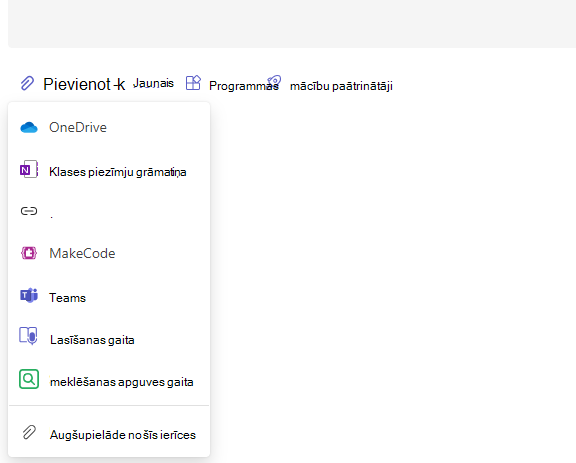Select Augšupielāde no šīs ierīces
576x463 pixels.
(109, 434)
